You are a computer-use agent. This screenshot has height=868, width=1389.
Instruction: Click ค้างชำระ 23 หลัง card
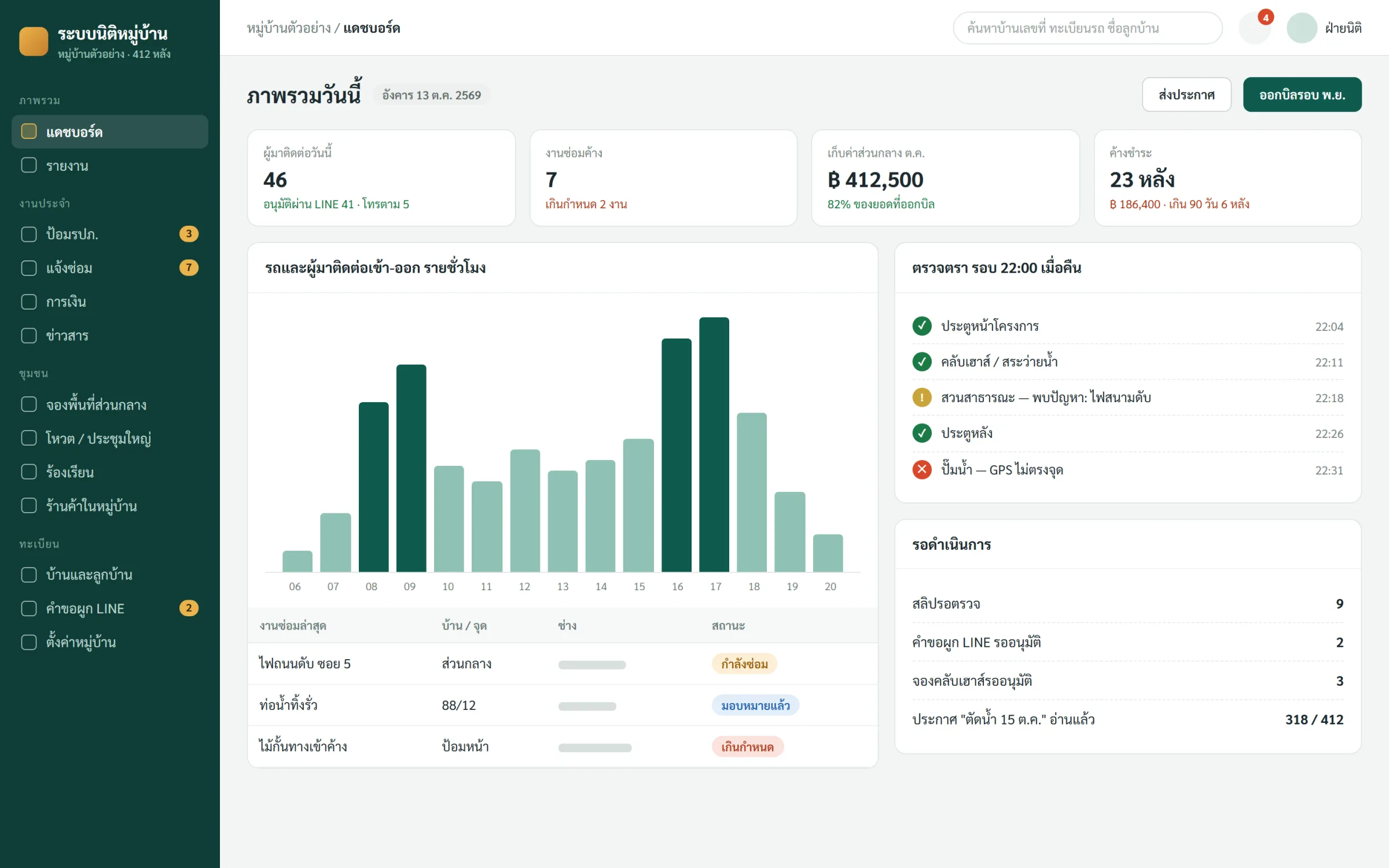[x=1228, y=178]
